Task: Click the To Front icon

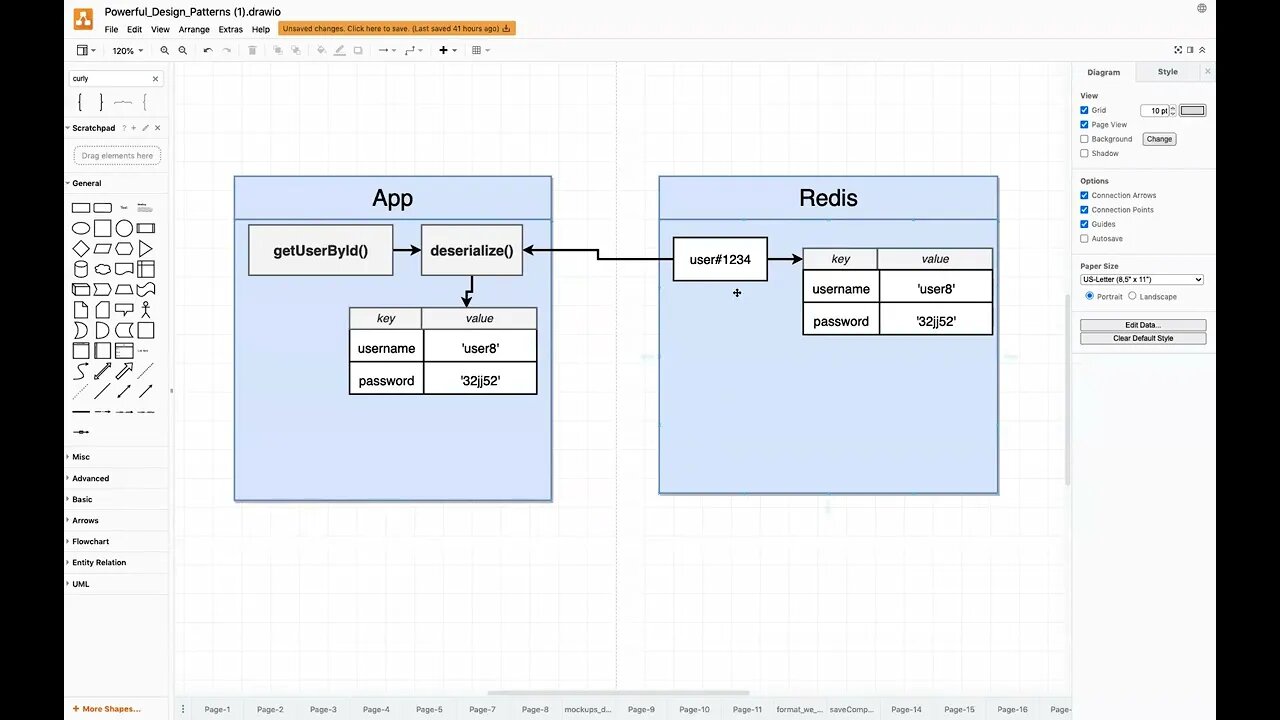Action: tap(277, 50)
